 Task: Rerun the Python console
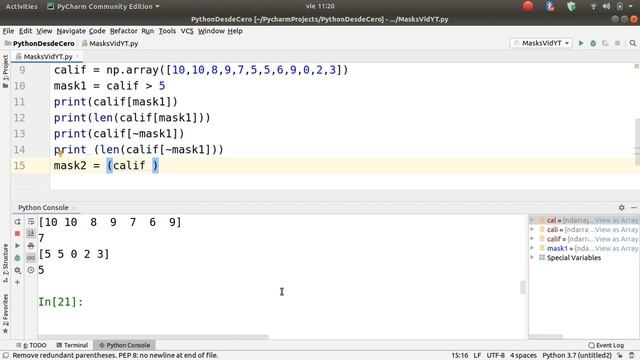18,222
